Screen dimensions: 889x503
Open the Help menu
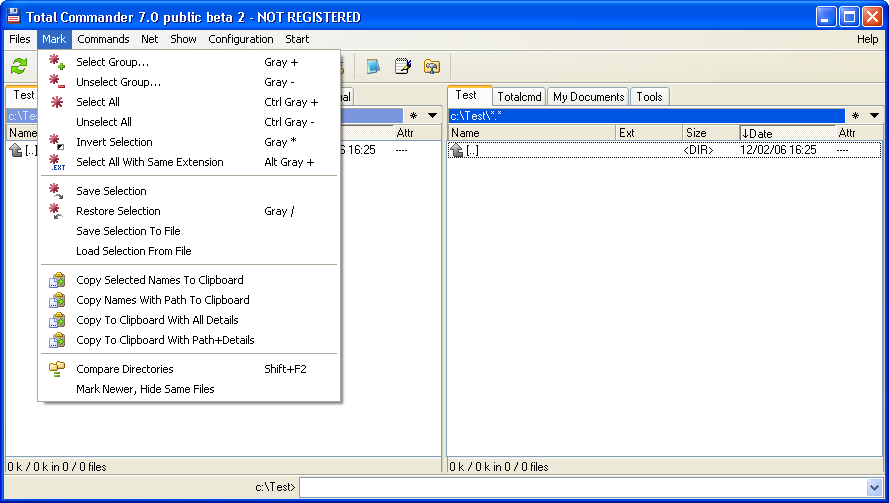867,39
